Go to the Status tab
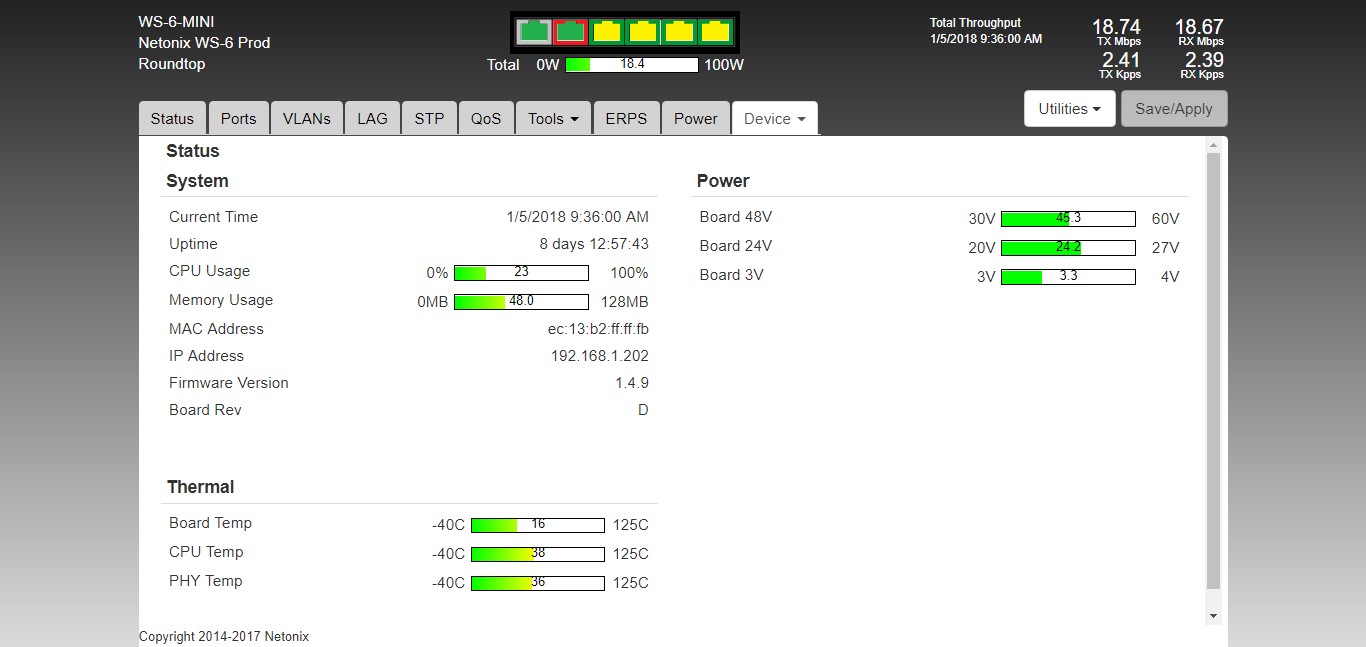The width and height of the screenshot is (1366, 647). click(172, 118)
